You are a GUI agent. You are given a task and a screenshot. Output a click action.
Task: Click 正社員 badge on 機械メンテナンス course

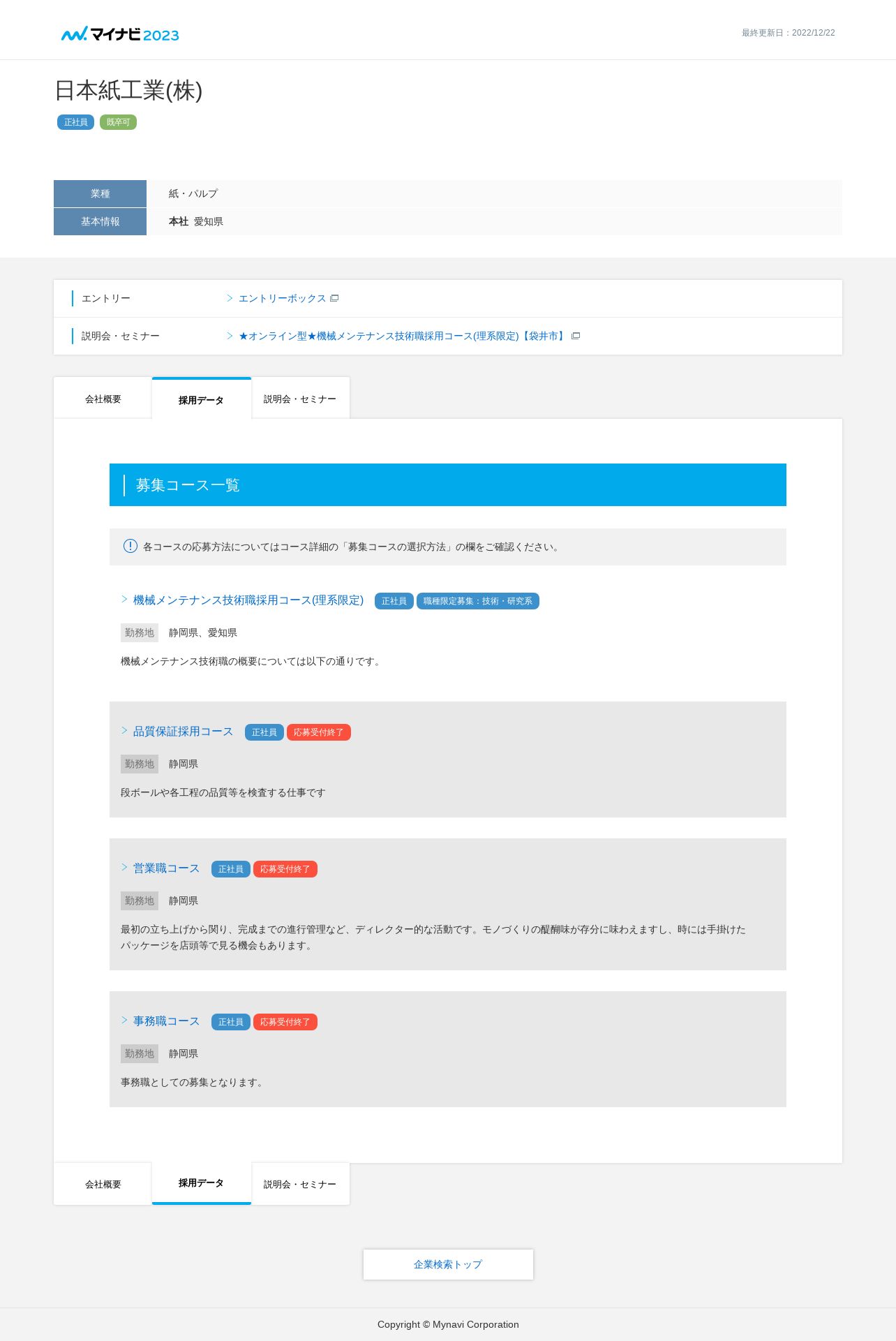394,601
